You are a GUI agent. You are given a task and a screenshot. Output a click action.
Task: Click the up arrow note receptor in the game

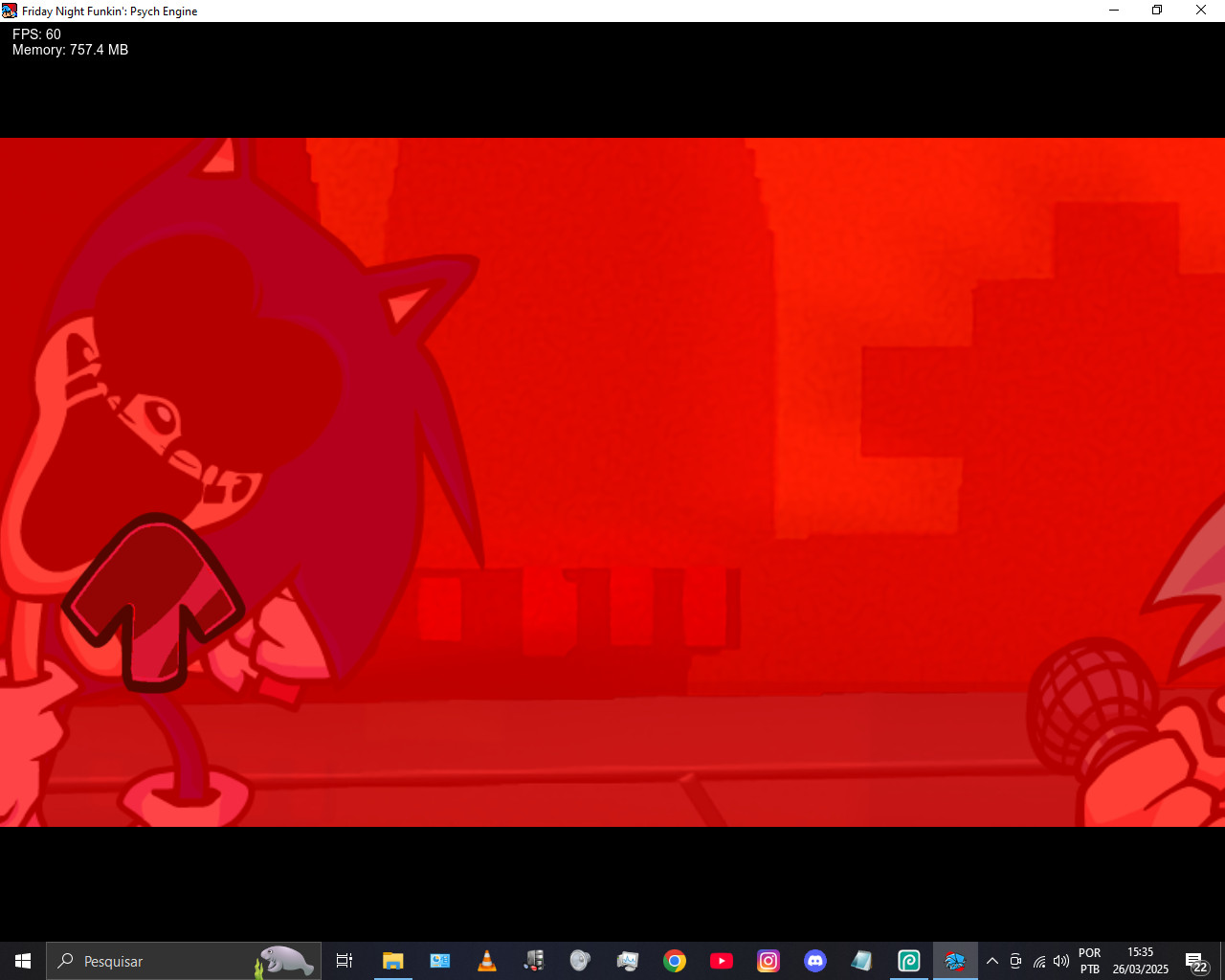coord(153,603)
